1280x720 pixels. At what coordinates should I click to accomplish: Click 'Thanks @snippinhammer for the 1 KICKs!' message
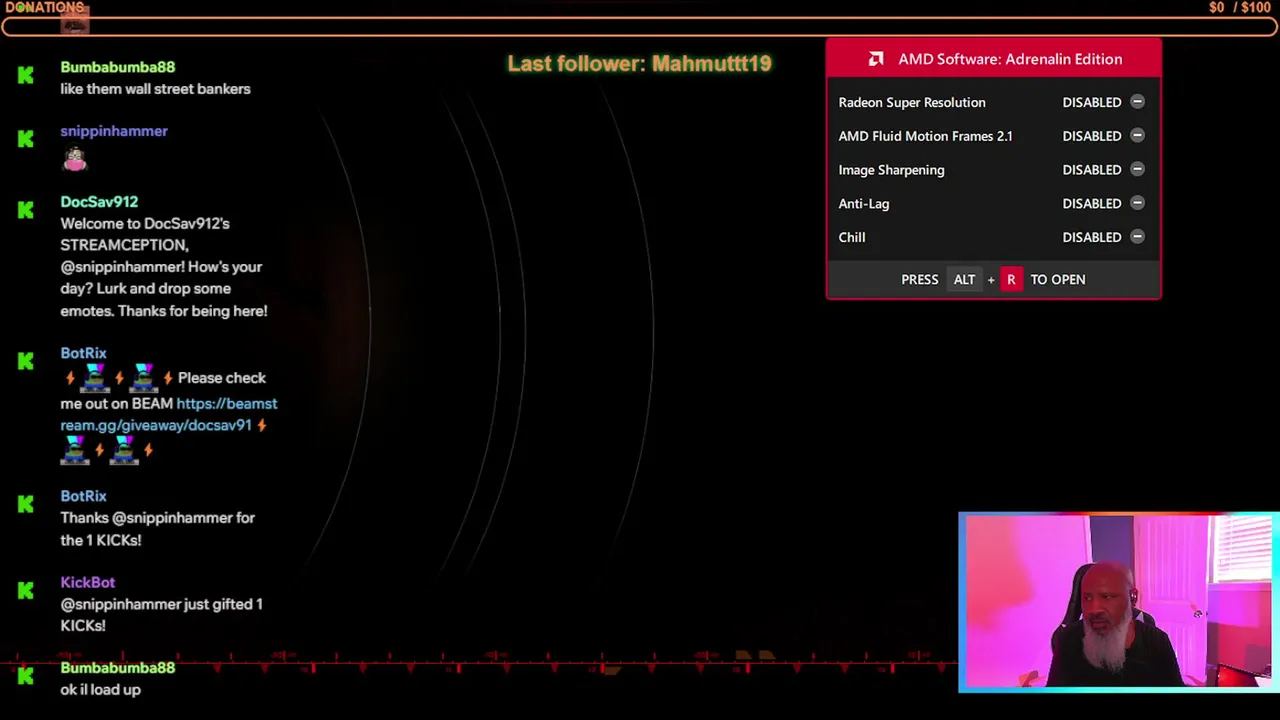(158, 529)
